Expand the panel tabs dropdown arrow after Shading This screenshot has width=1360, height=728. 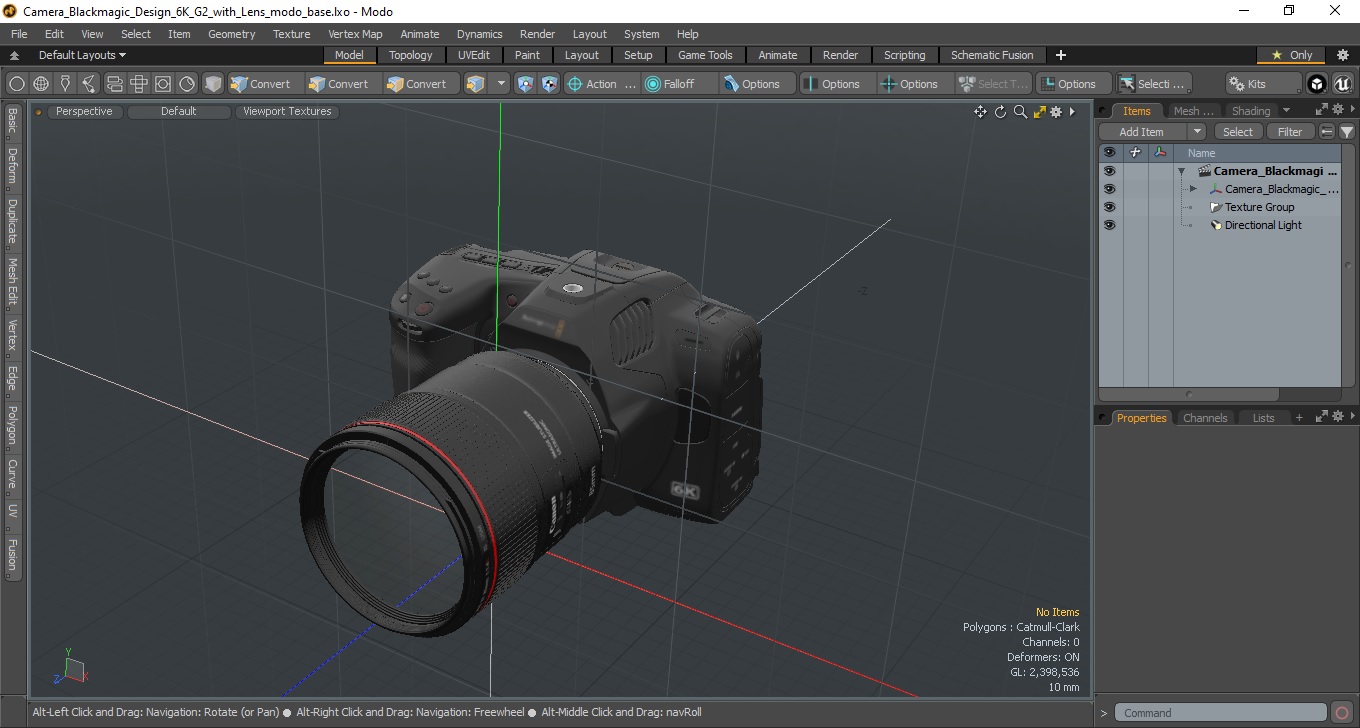click(x=1286, y=111)
